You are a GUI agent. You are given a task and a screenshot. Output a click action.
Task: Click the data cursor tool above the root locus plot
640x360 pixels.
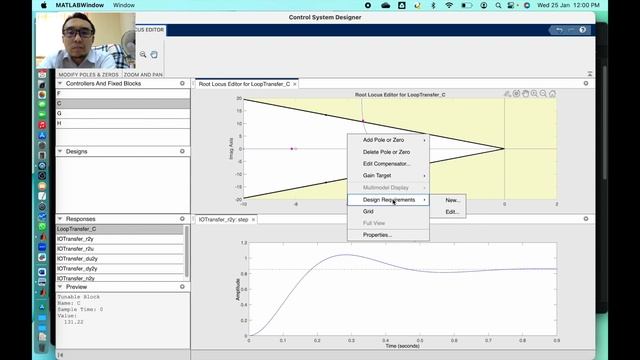516,94
